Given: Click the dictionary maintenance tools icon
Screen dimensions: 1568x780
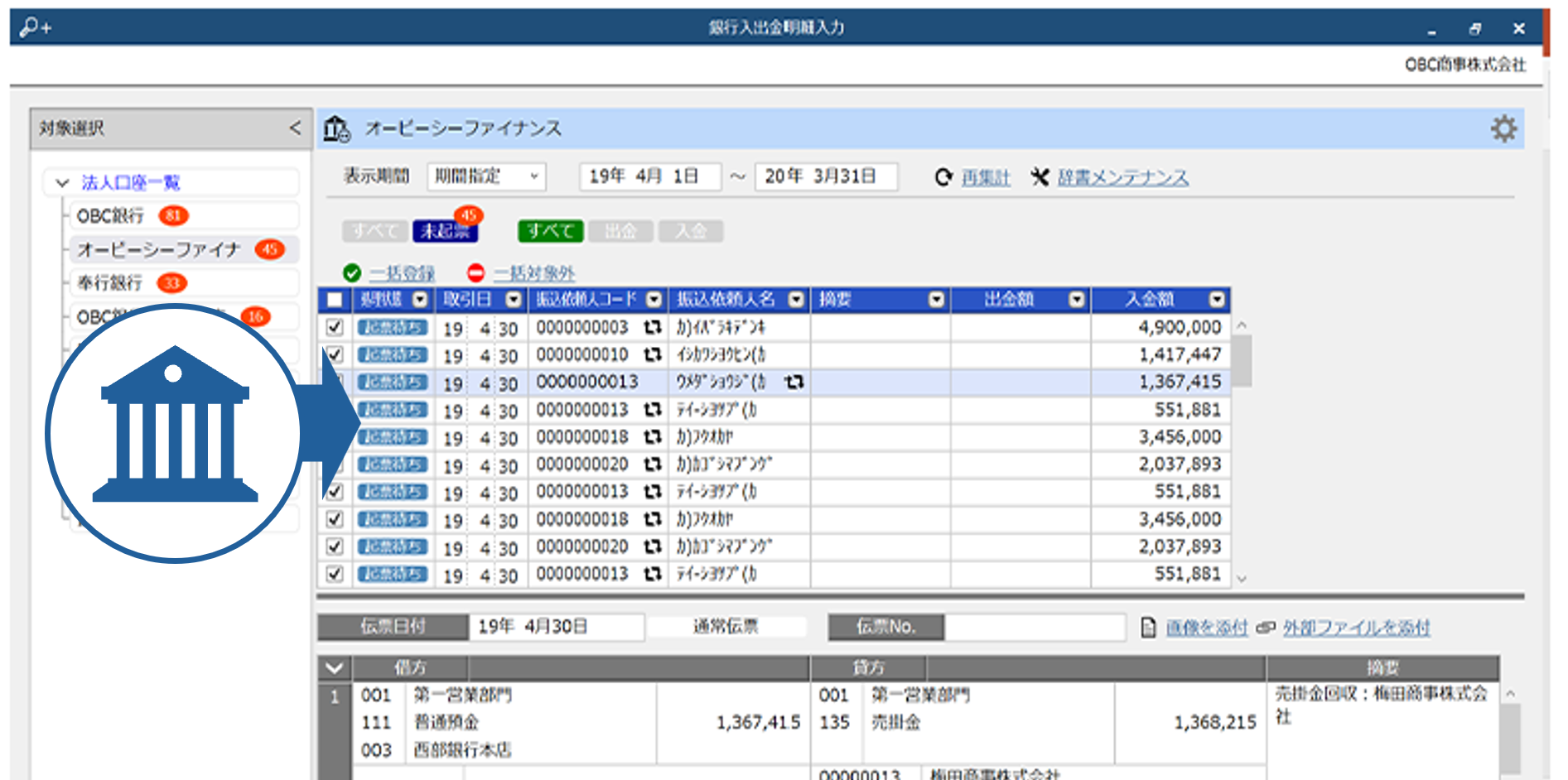Looking at the screenshot, I should click(x=1040, y=177).
